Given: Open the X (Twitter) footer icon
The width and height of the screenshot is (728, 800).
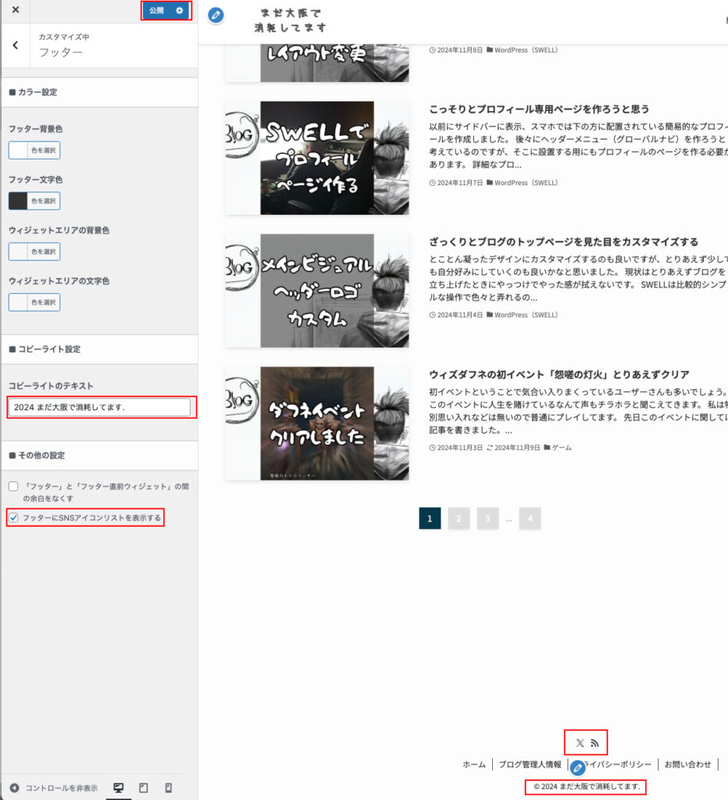Looking at the screenshot, I should tap(580, 743).
